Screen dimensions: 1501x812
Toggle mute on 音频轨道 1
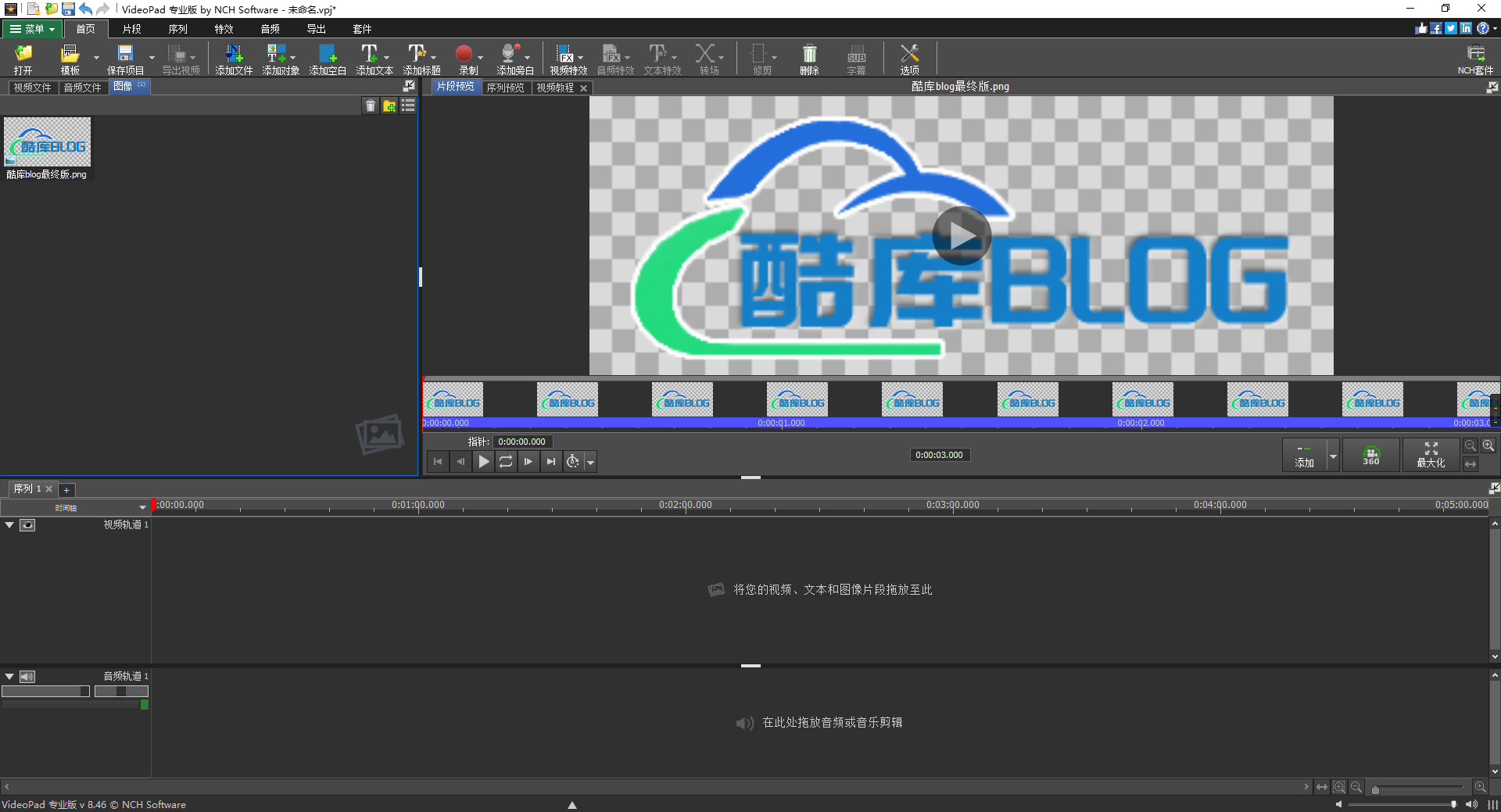pos(27,677)
